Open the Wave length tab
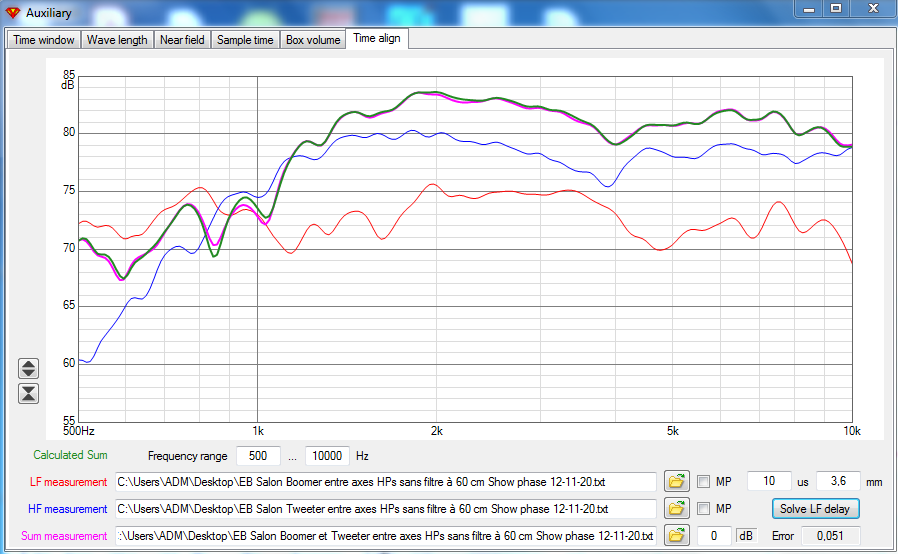Viewport: 898px width, 554px height. click(117, 40)
